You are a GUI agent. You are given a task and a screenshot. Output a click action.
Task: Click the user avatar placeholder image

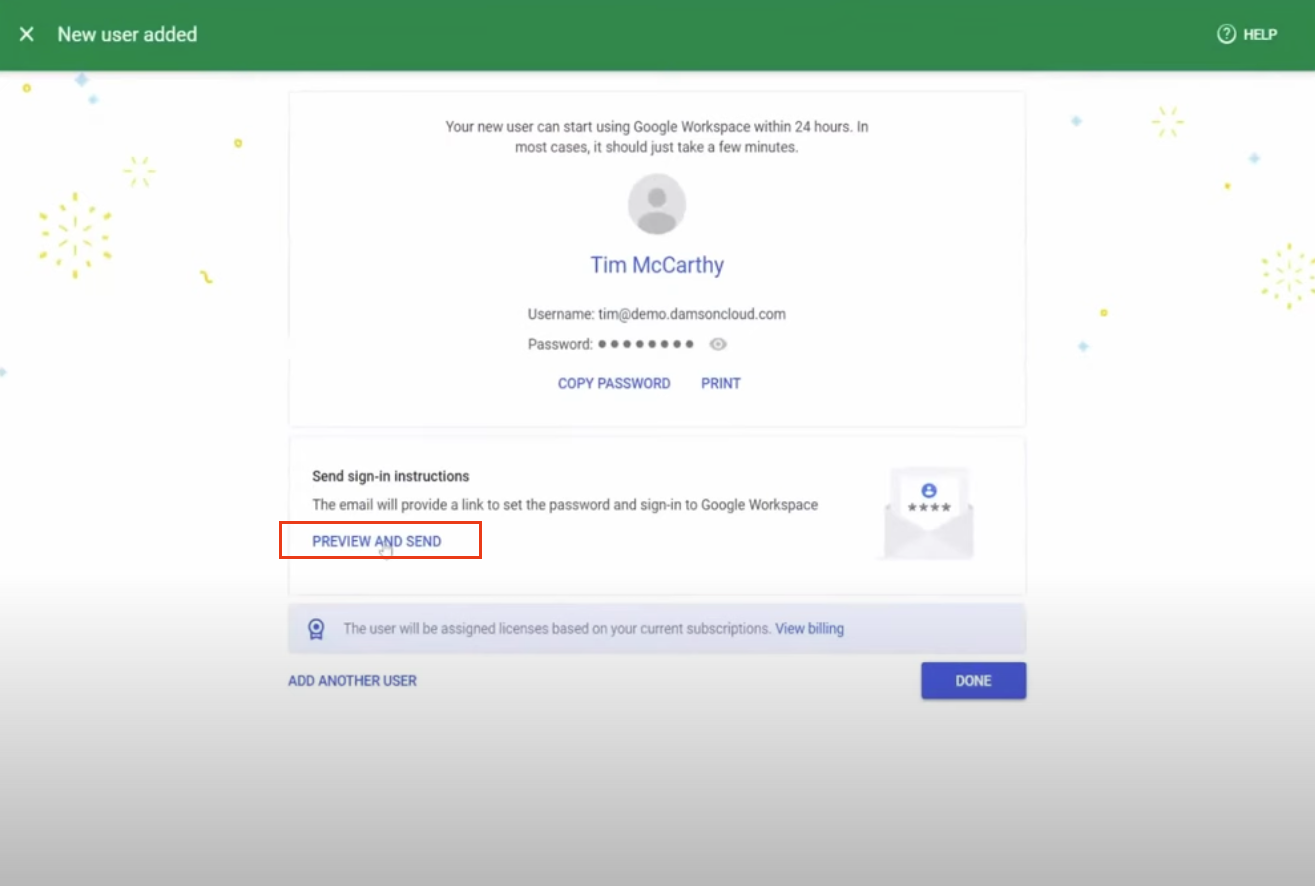[657, 204]
